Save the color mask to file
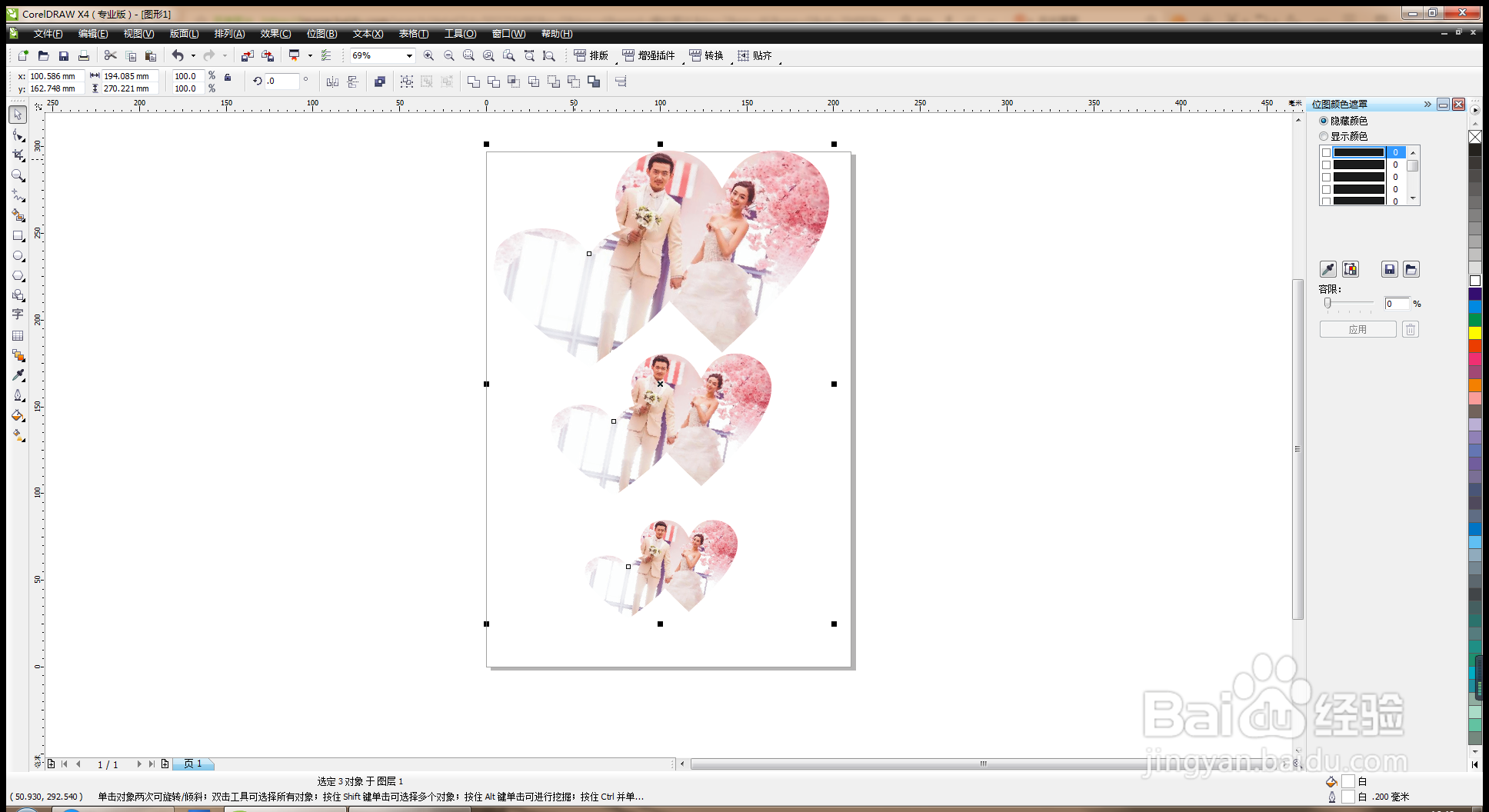The image size is (1489, 812). pyautogui.click(x=1389, y=269)
